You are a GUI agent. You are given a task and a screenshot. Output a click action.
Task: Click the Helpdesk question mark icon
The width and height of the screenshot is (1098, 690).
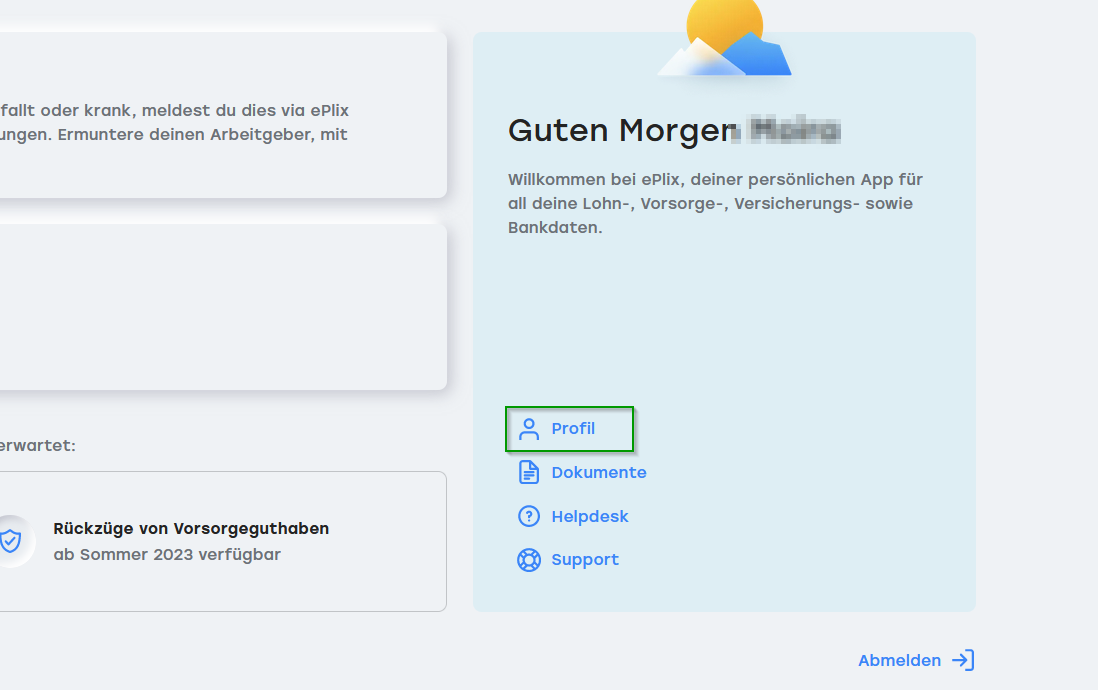click(529, 516)
